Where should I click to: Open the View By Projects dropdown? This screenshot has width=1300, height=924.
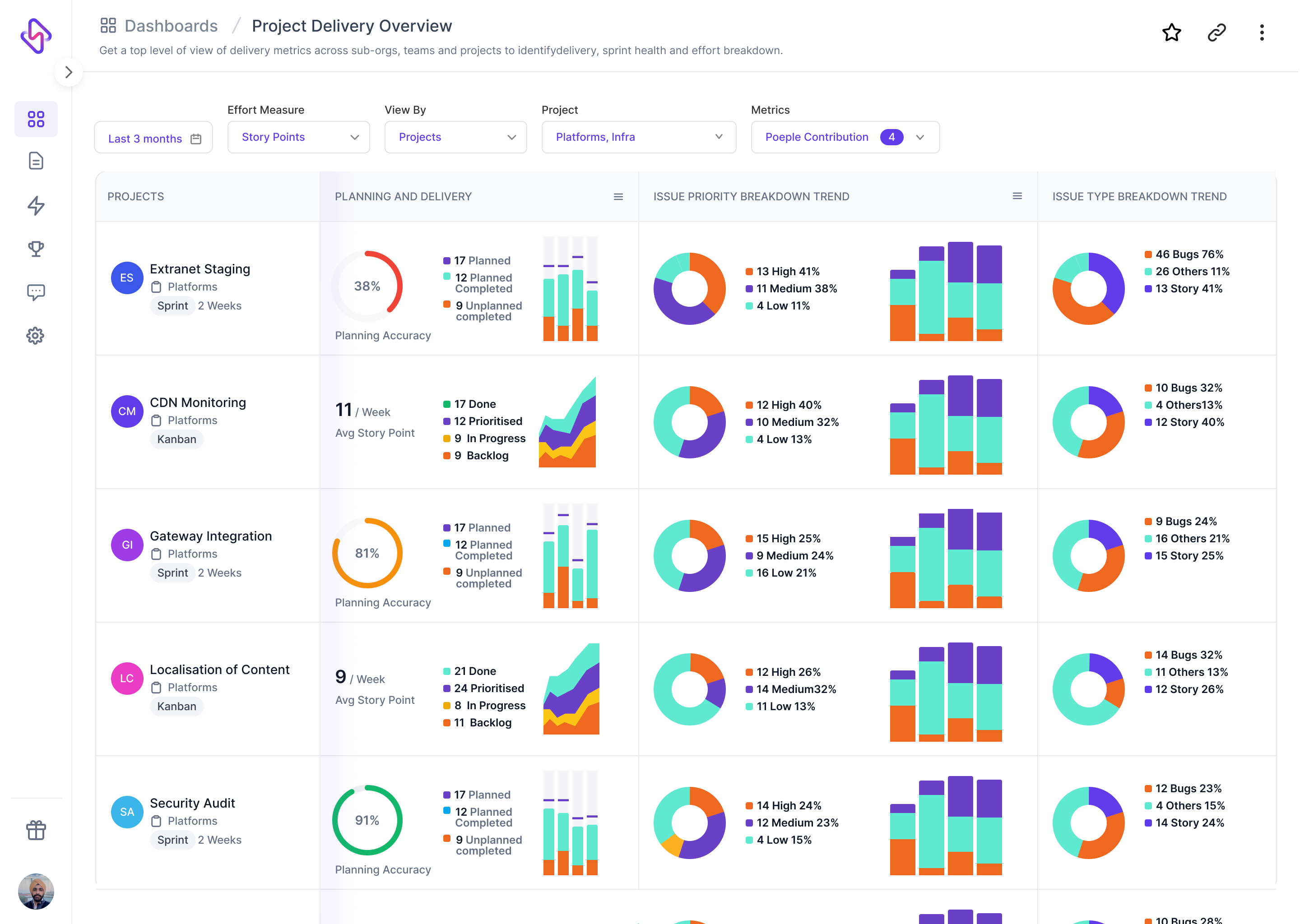tap(455, 137)
